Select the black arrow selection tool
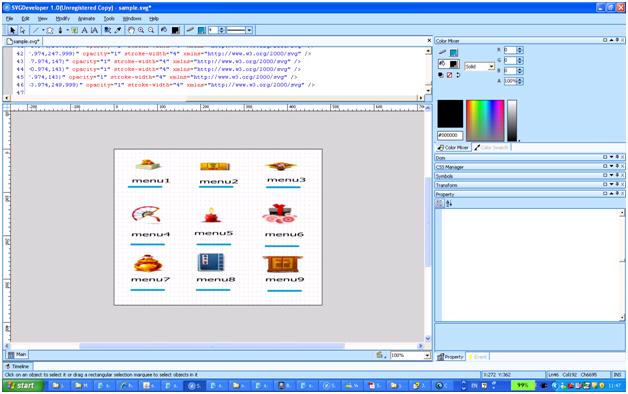The height and width of the screenshot is (394, 628). pos(12,30)
